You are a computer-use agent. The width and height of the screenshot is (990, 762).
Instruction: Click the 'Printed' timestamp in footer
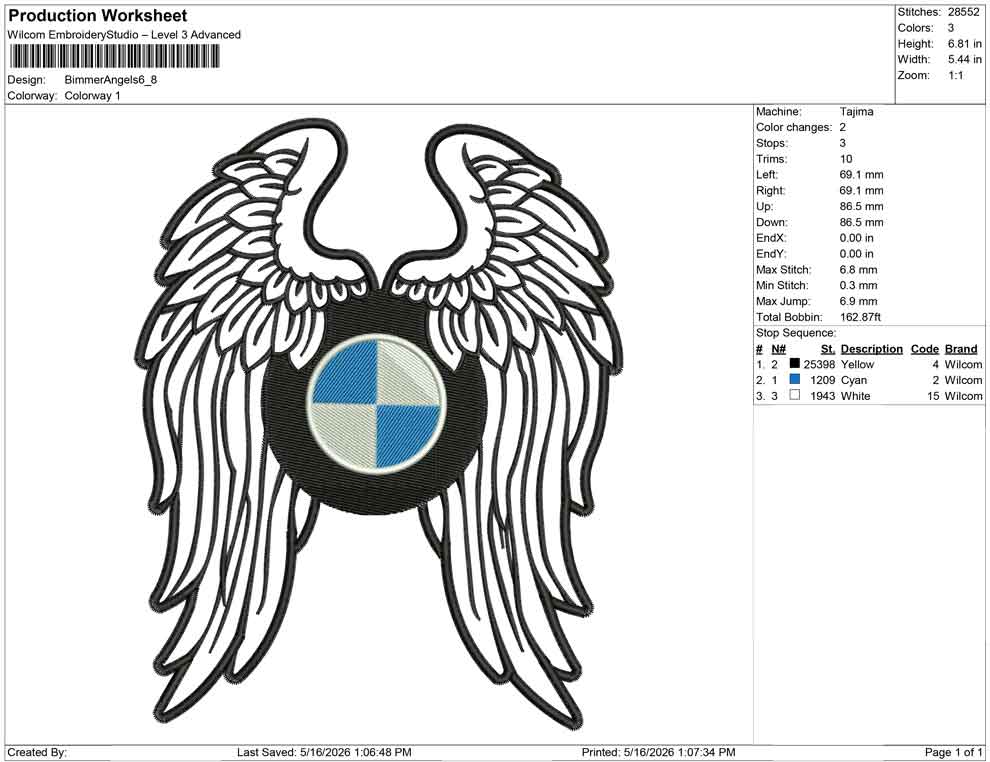[659, 753]
